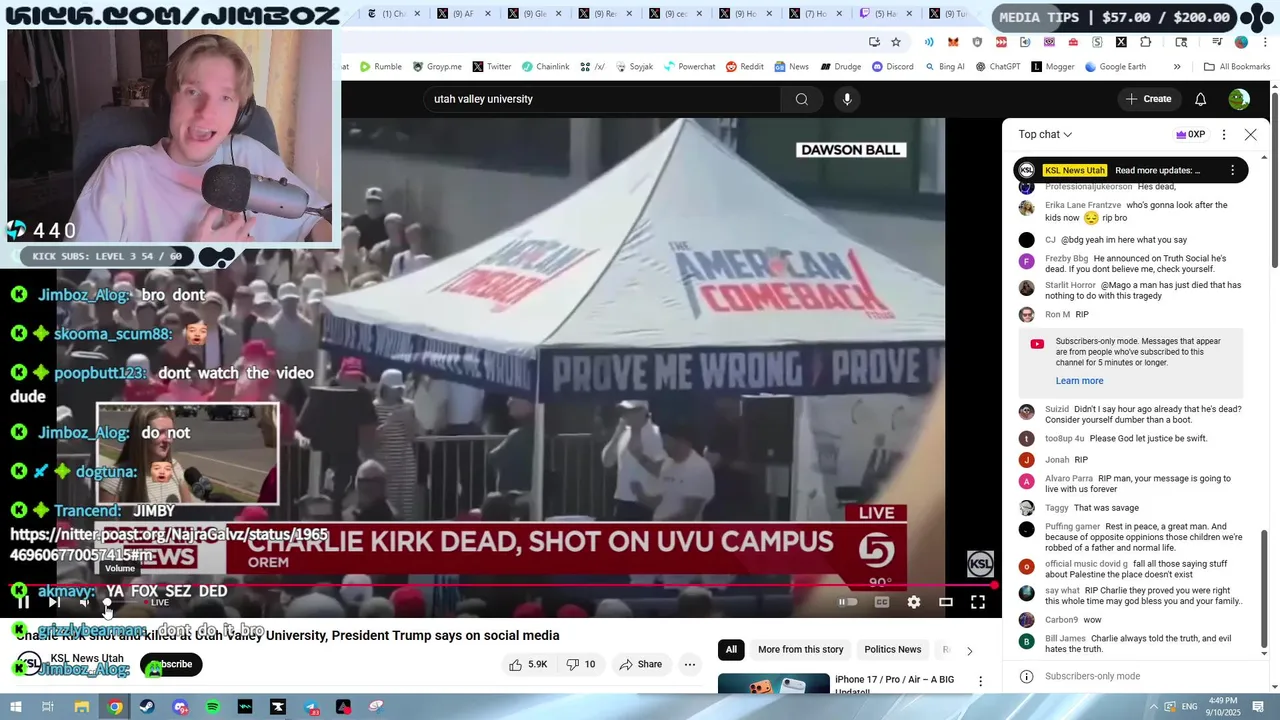
Task: Switch to the (9) AF browser tab
Action: (x=465, y=14)
